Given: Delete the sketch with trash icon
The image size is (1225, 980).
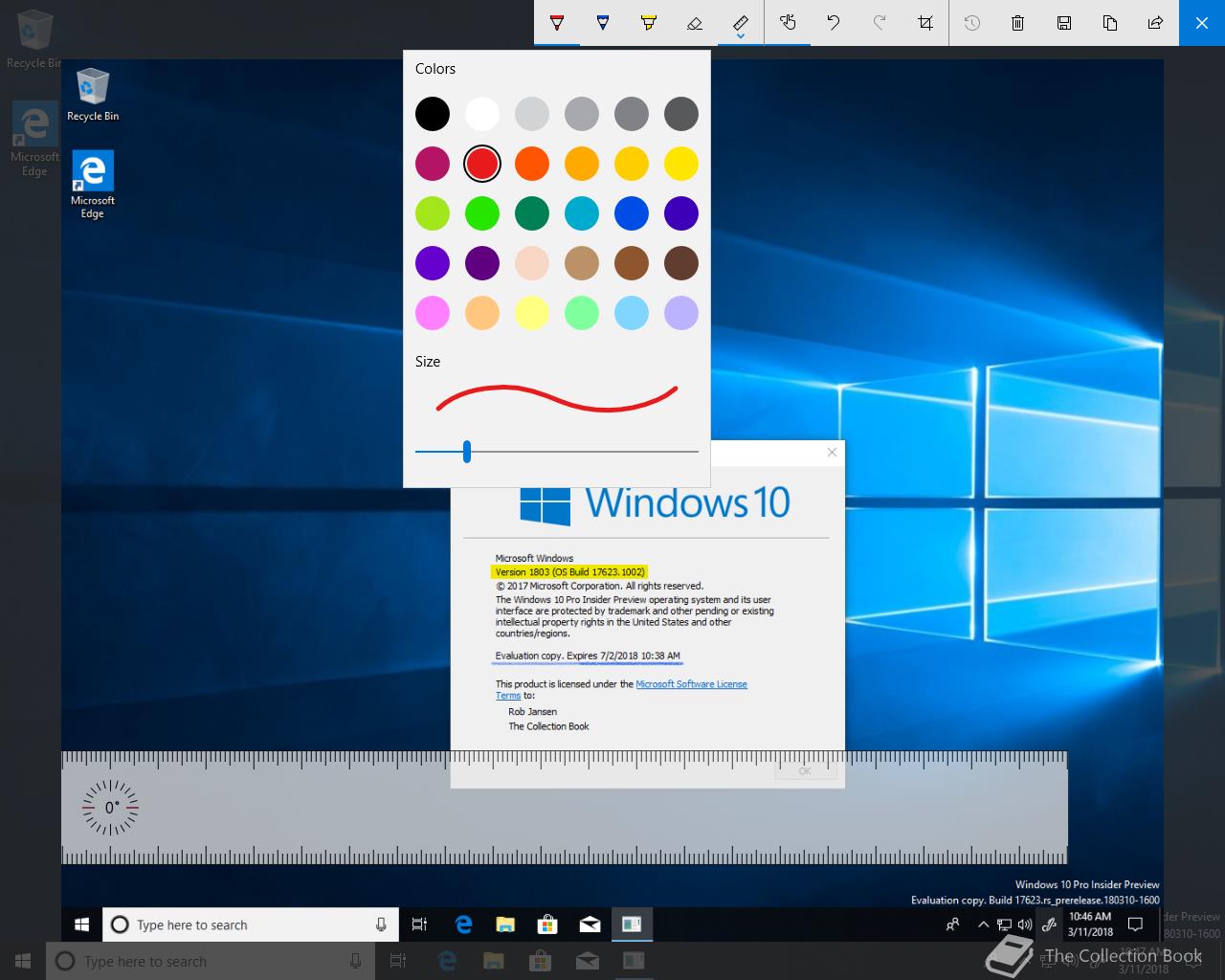Looking at the screenshot, I should (1018, 22).
